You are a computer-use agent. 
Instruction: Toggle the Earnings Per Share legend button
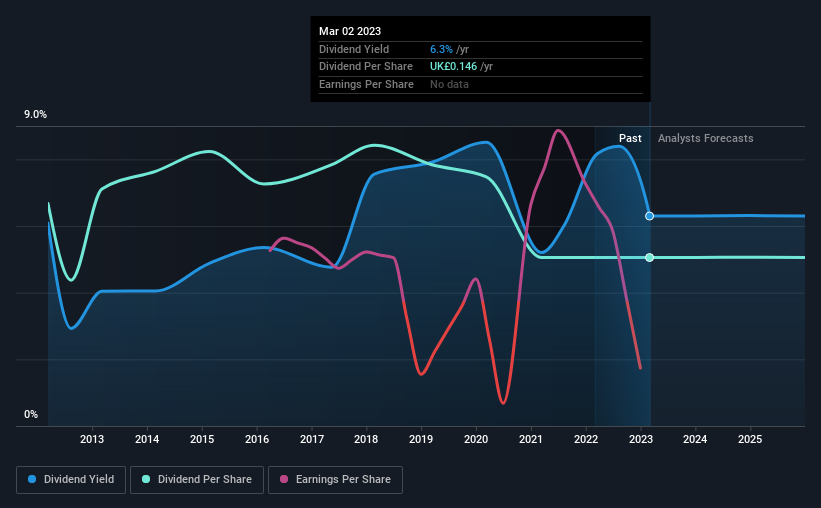335,480
